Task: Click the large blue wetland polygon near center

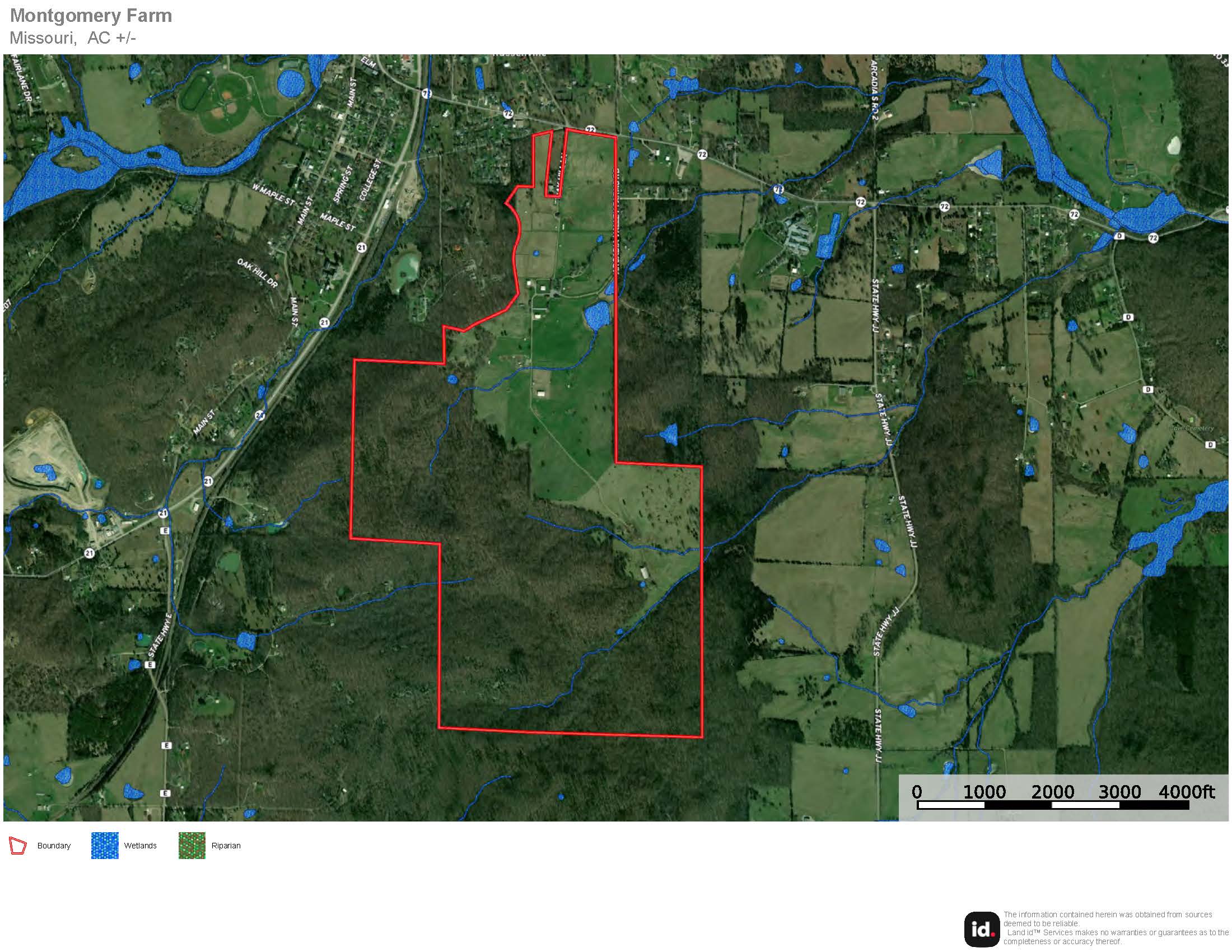Action: [x=598, y=314]
